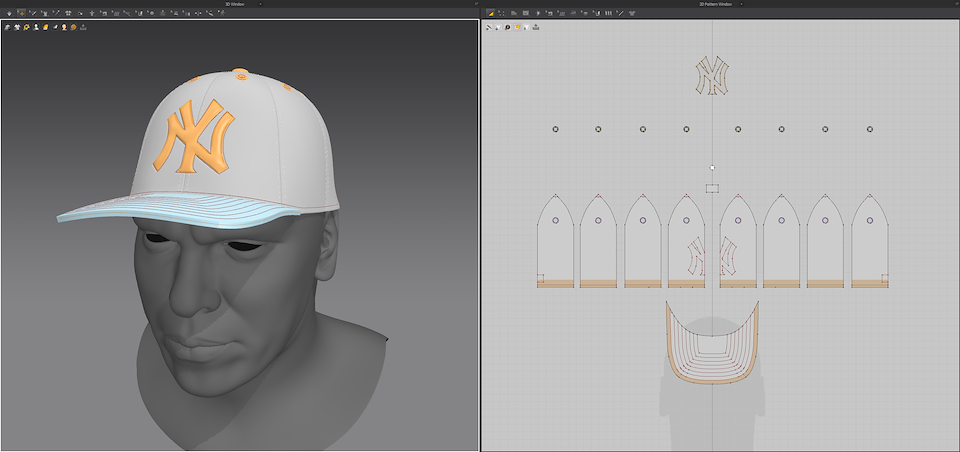Choose the Edit Pattern tool beside Transform Pattern
The height and width of the screenshot is (452, 960).
coord(499,13)
